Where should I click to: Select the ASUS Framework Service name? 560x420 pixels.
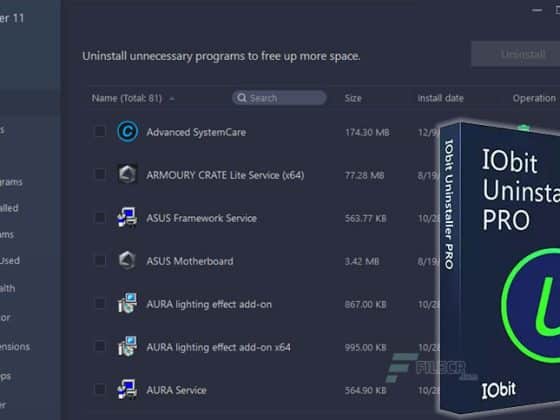click(x=201, y=218)
